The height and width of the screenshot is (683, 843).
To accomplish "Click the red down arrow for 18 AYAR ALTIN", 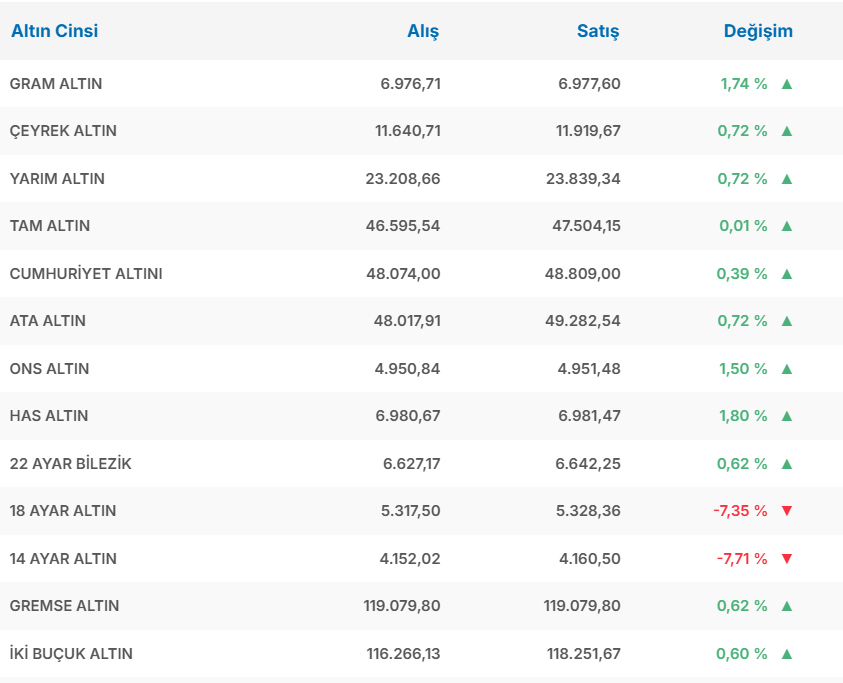I will point(786,511).
